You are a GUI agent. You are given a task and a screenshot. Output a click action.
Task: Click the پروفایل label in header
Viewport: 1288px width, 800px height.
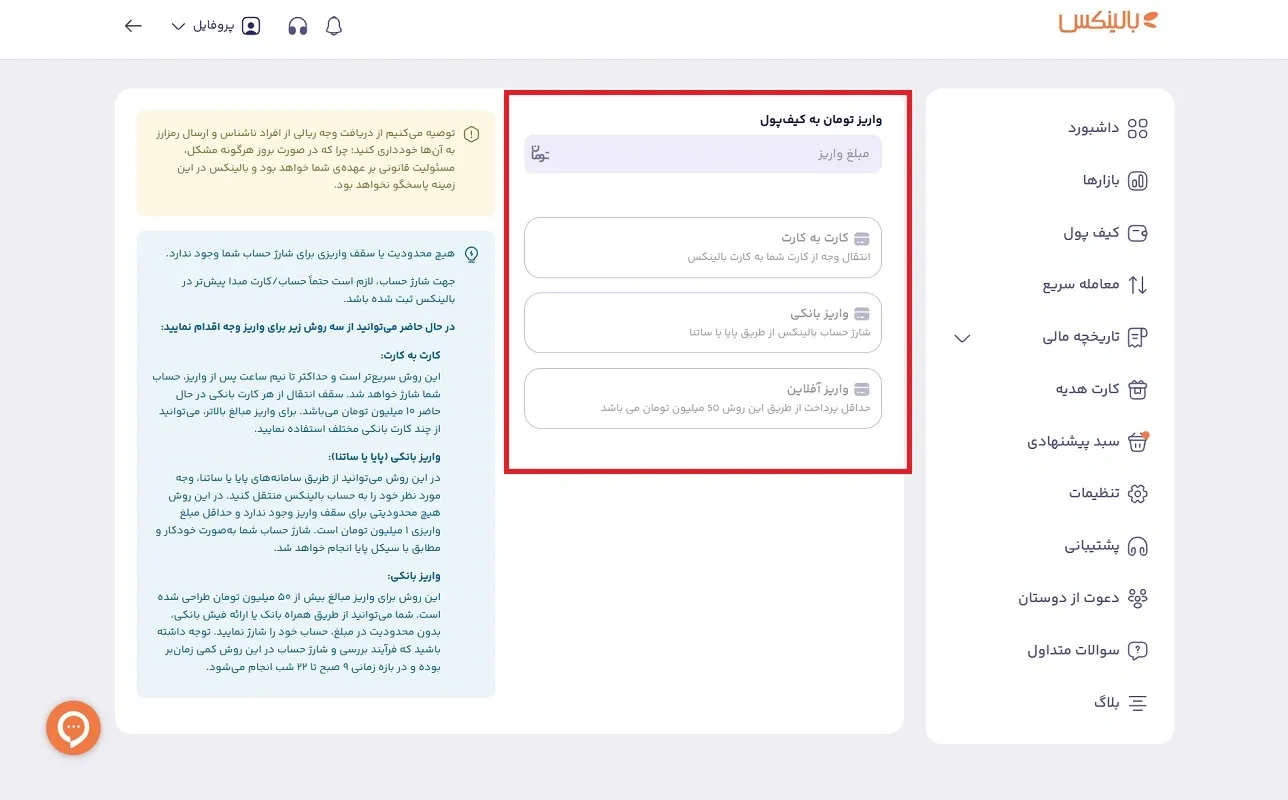click(x=213, y=26)
